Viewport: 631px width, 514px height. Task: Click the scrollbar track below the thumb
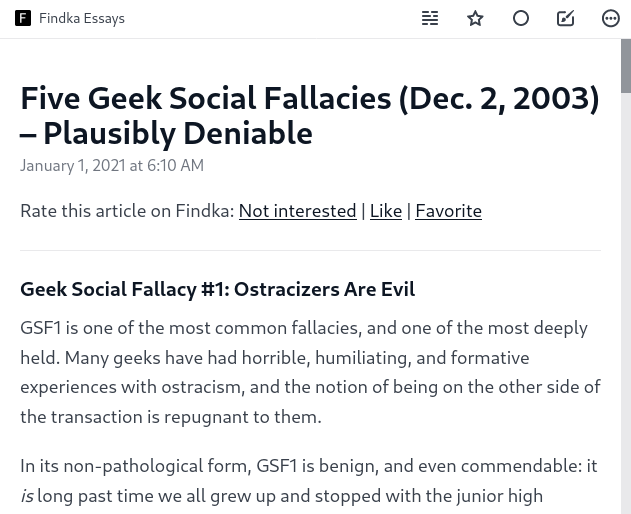tap(626, 302)
